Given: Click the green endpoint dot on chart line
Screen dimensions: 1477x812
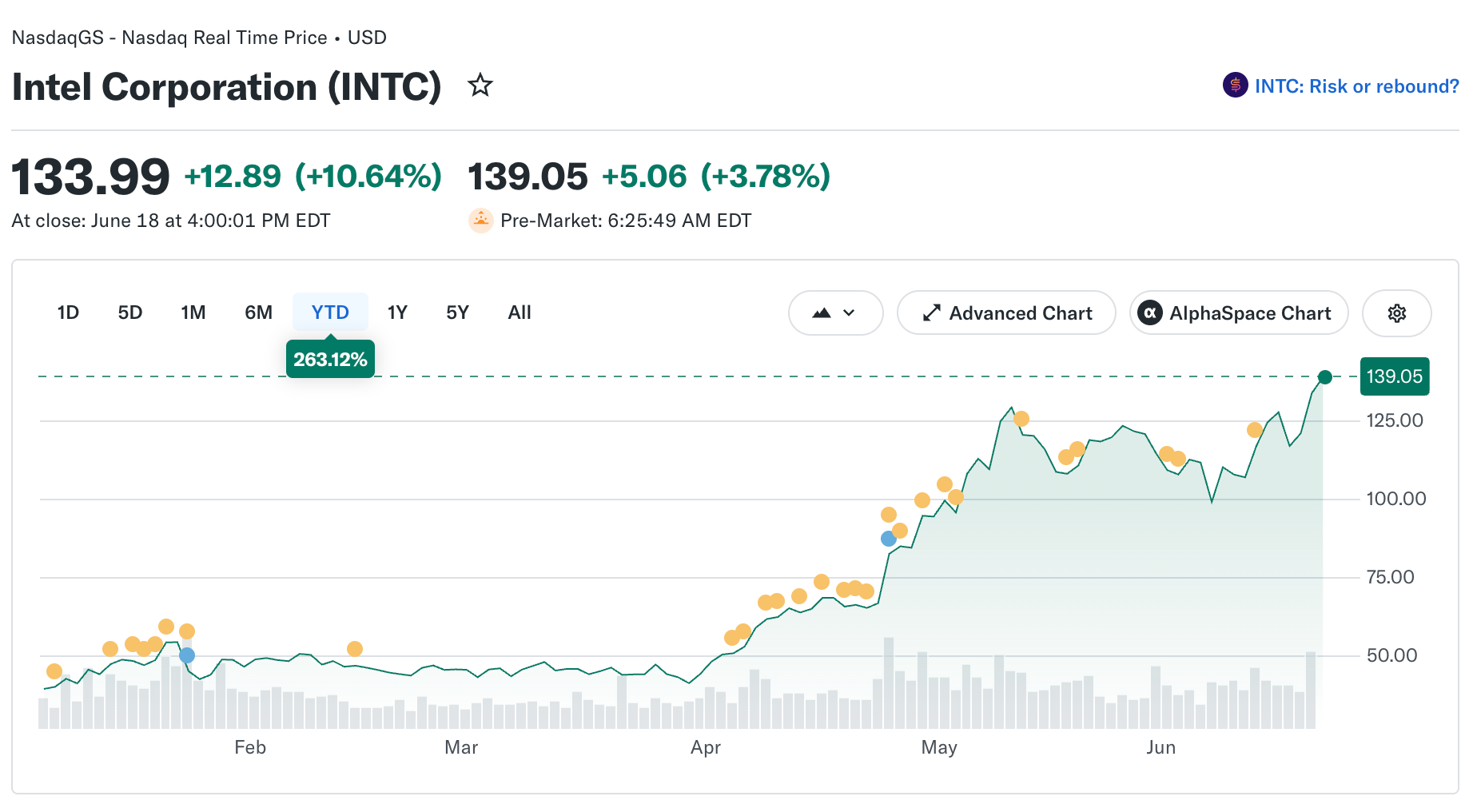Looking at the screenshot, I should [1324, 377].
